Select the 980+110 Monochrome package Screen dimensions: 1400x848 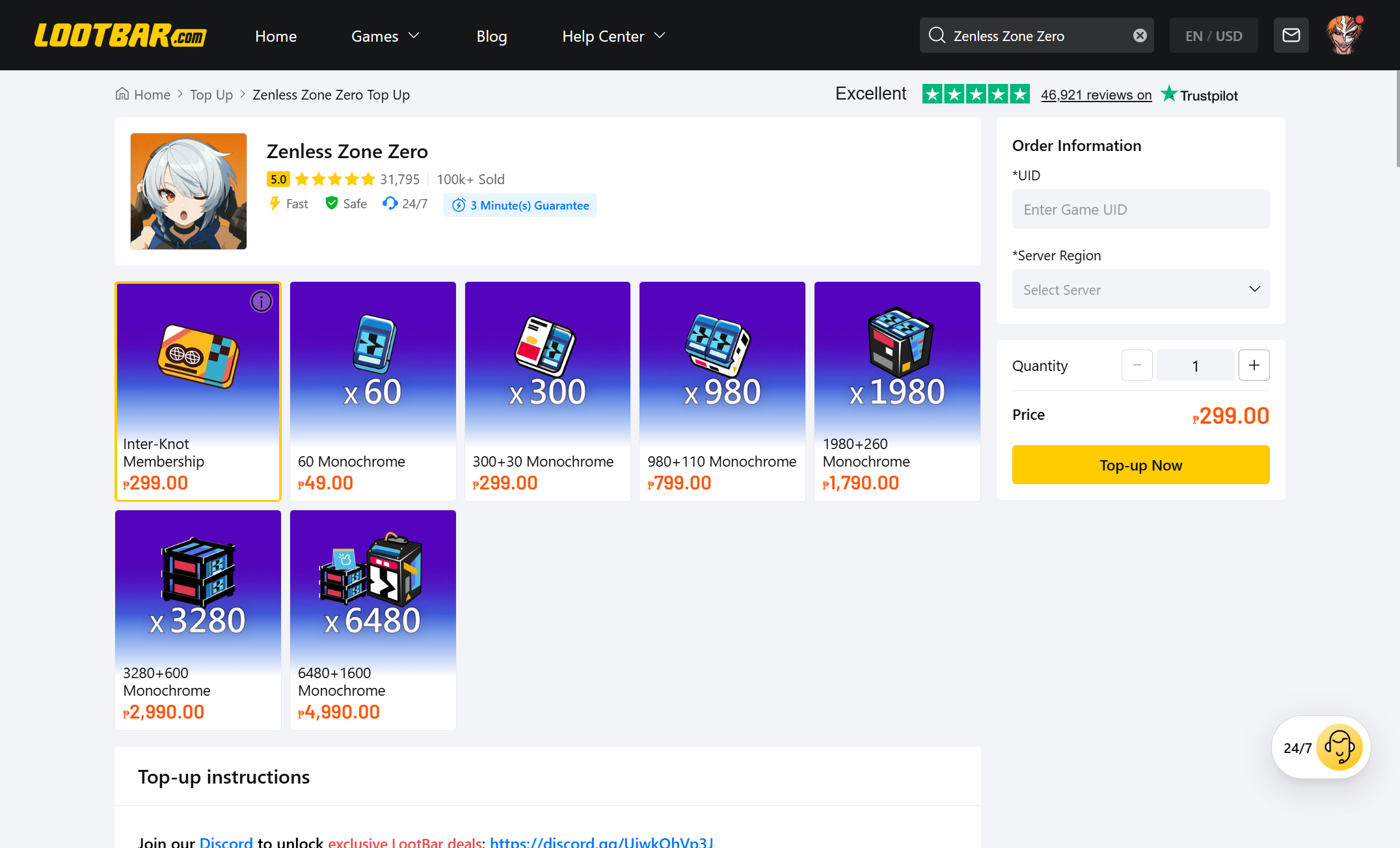click(722, 391)
